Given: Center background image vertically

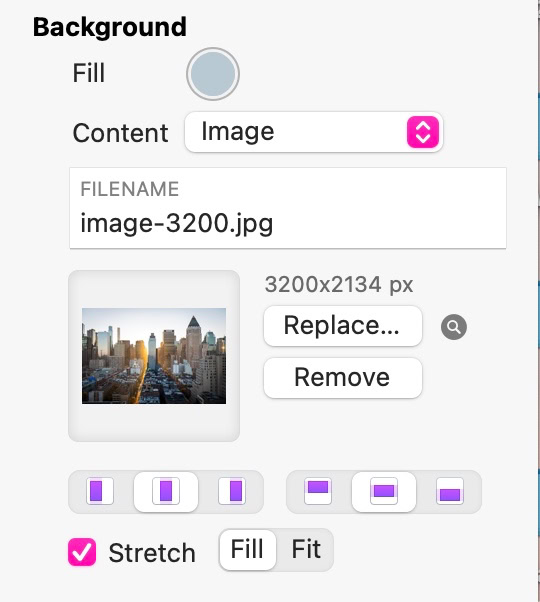Looking at the screenshot, I should (x=384, y=491).
